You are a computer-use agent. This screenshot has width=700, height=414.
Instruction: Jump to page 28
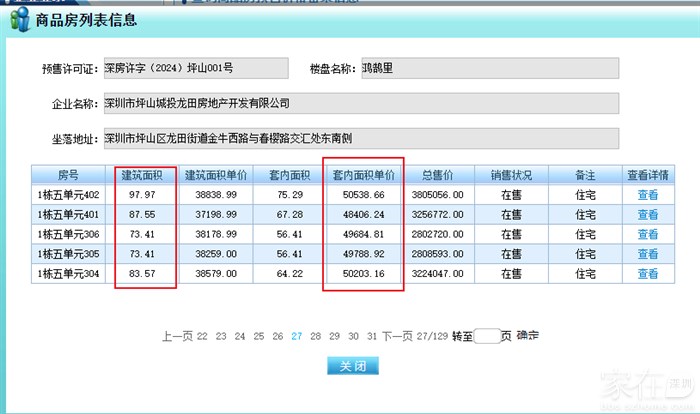[316, 336]
